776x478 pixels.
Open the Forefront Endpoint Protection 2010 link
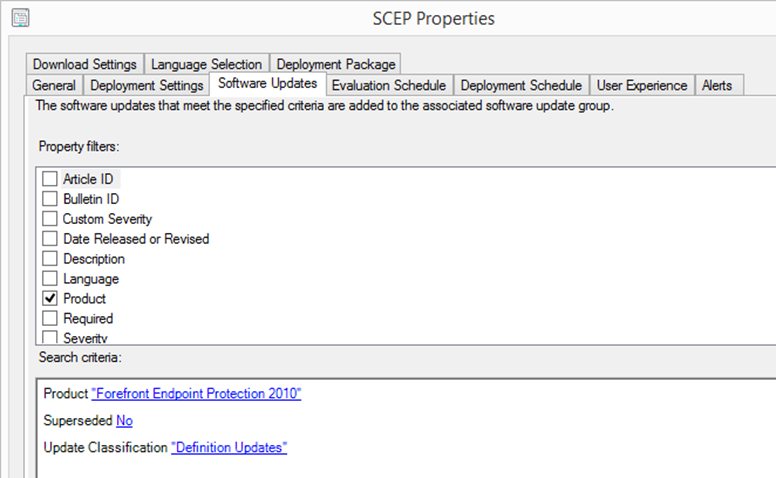tap(196, 393)
